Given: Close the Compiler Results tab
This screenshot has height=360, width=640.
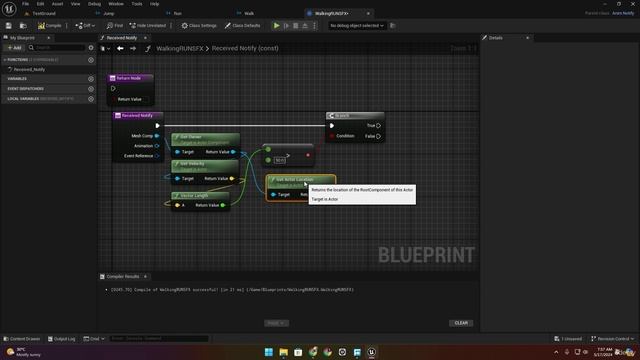Looking at the screenshot, I should (145, 277).
